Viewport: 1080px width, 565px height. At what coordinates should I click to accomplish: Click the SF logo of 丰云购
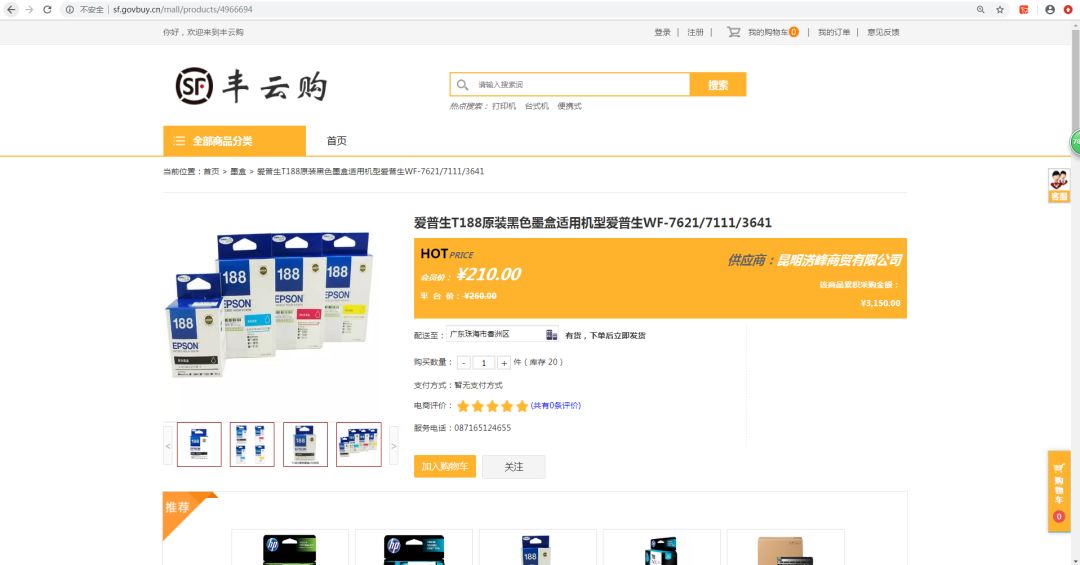[194, 86]
